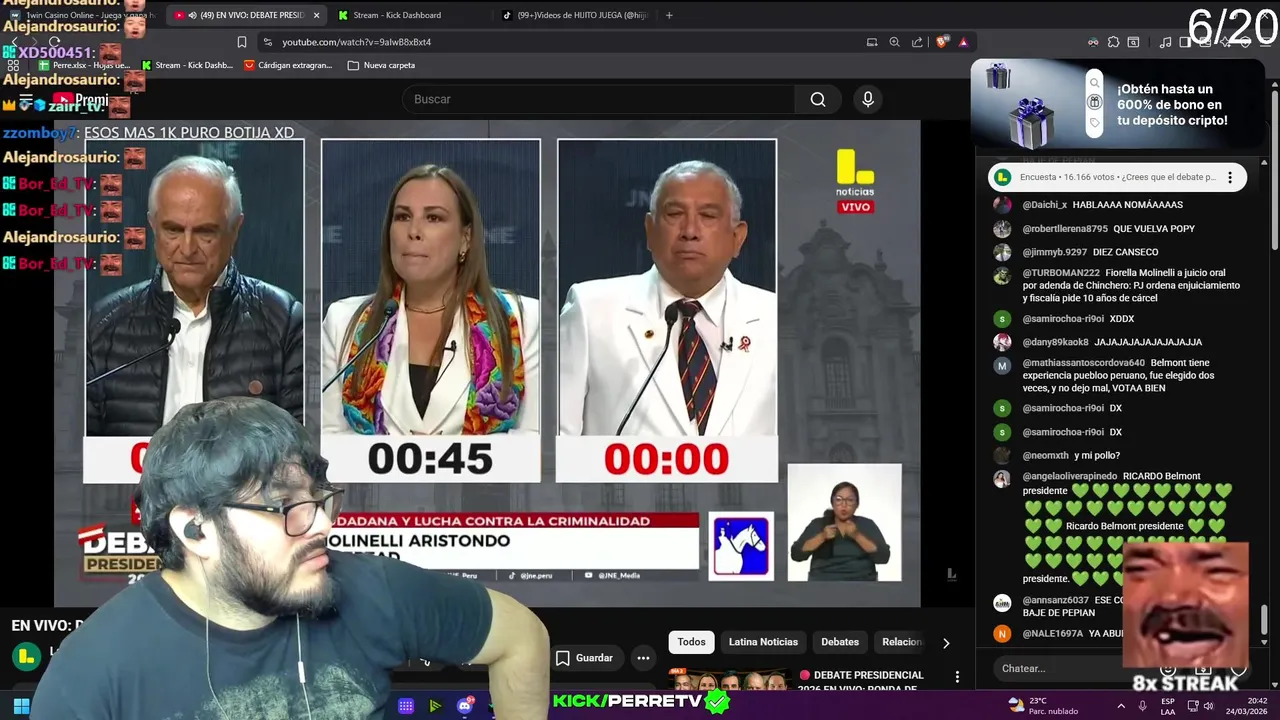1280x720 pixels.
Task: Click the Latina Noticias channel avatar below video
Action: 26,656
